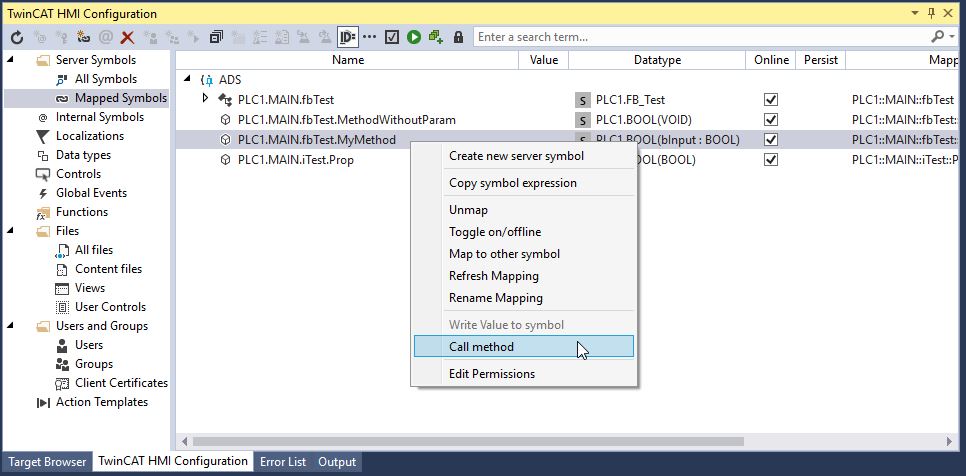The height and width of the screenshot is (476, 966).
Task: Open the window position dropdown arrow in title bar
Action: pos(915,12)
